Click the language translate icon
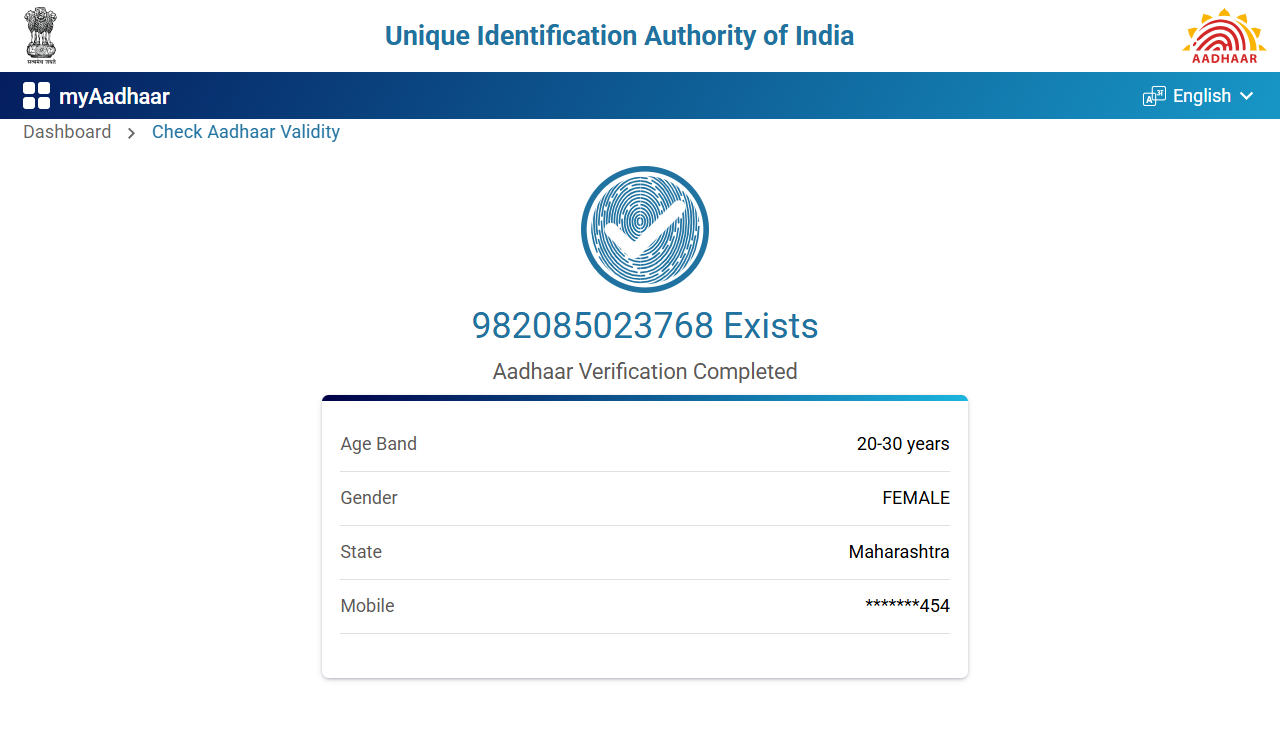The width and height of the screenshot is (1280, 742). [1154, 96]
